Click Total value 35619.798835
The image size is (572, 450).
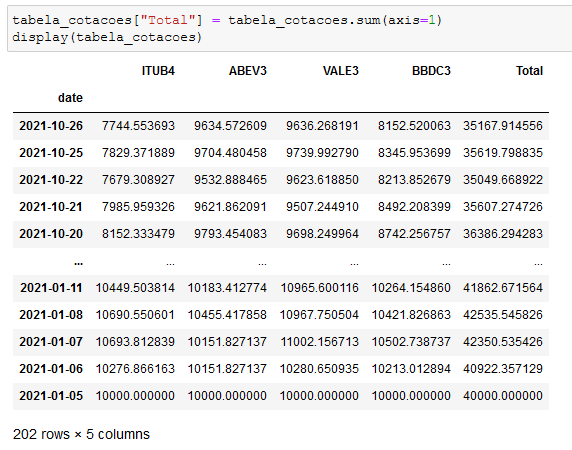pyautogui.click(x=503, y=153)
